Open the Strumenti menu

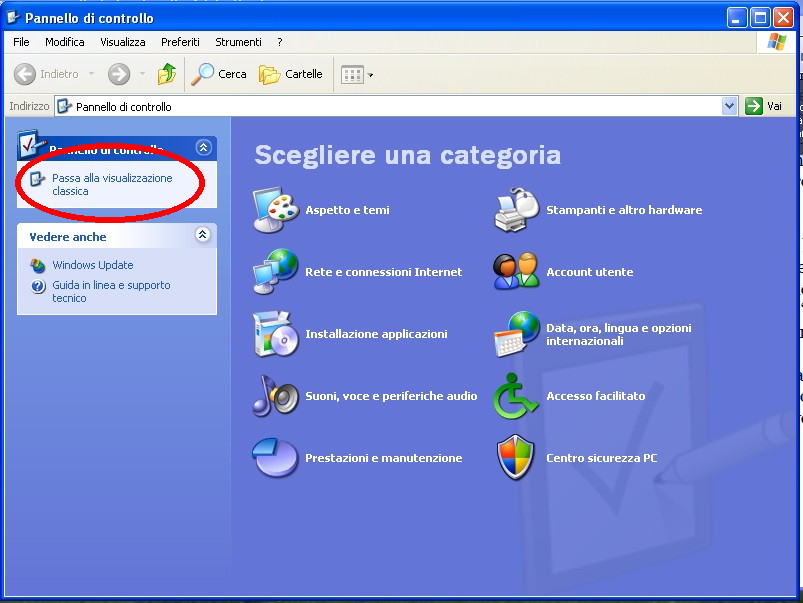(x=238, y=42)
